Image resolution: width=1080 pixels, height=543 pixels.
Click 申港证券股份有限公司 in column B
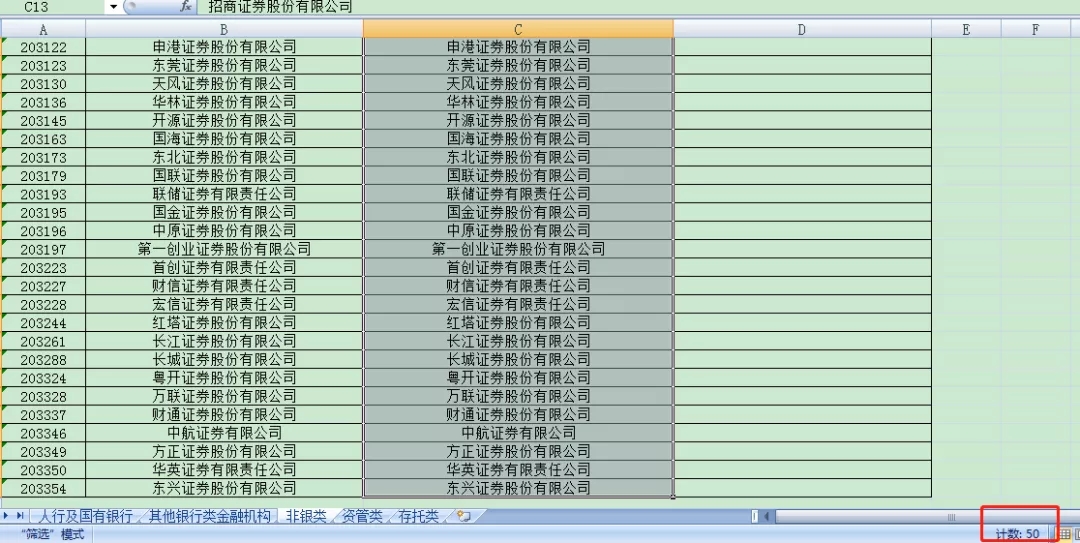224,47
